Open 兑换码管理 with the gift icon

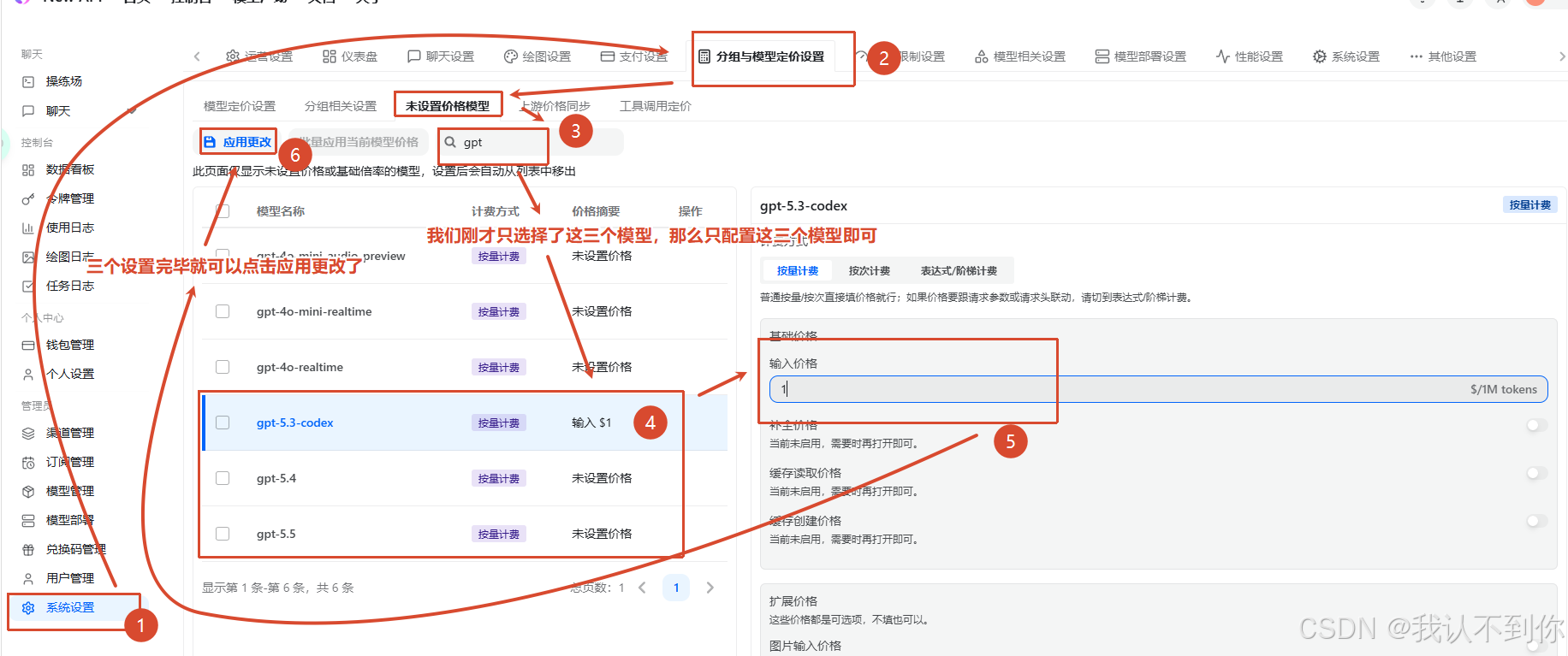[75, 549]
